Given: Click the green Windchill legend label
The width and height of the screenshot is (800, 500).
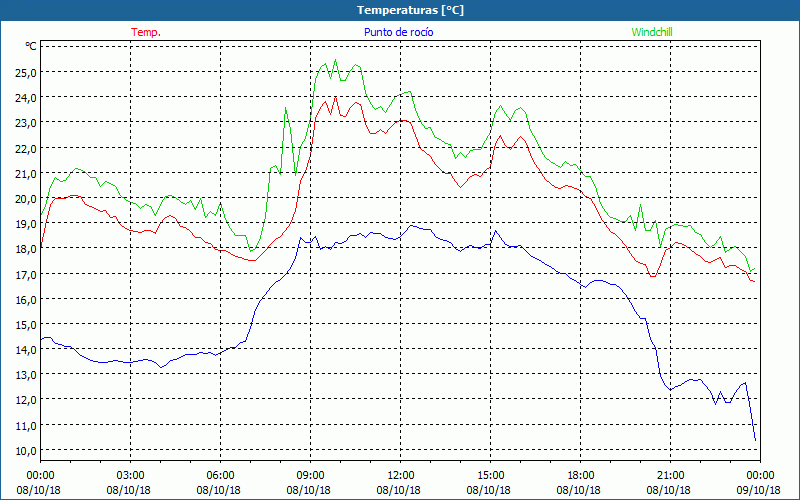Looking at the screenshot, I should click(x=652, y=32).
